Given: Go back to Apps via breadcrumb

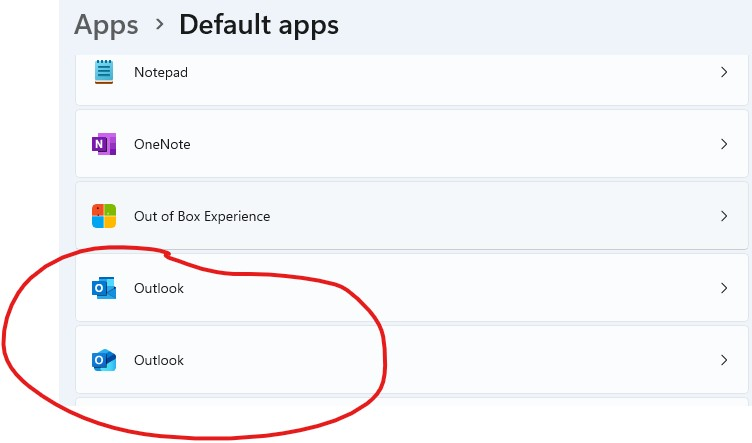Looking at the screenshot, I should [x=106, y=25].
